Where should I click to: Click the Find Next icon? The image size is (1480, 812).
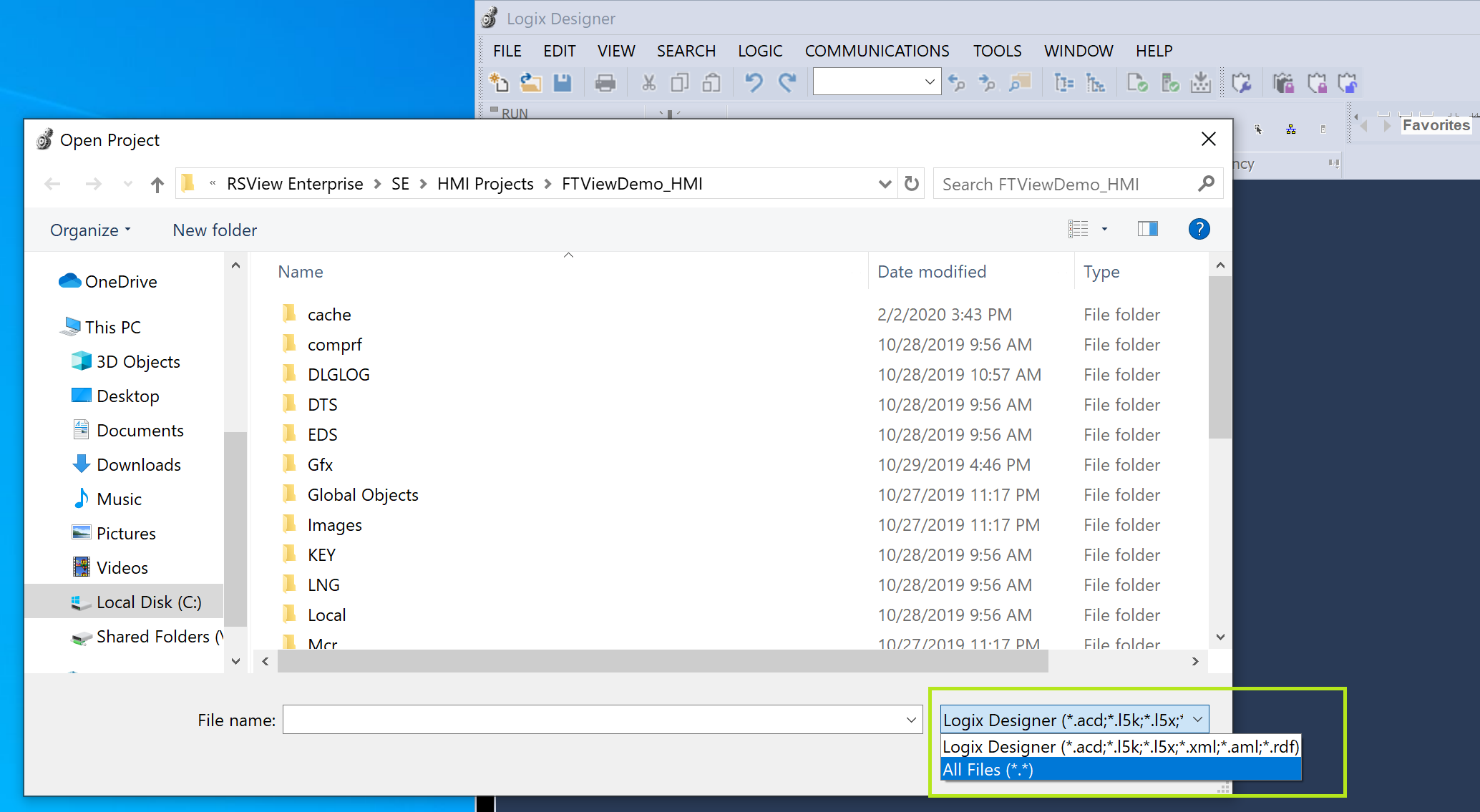[x=987, y=83]
